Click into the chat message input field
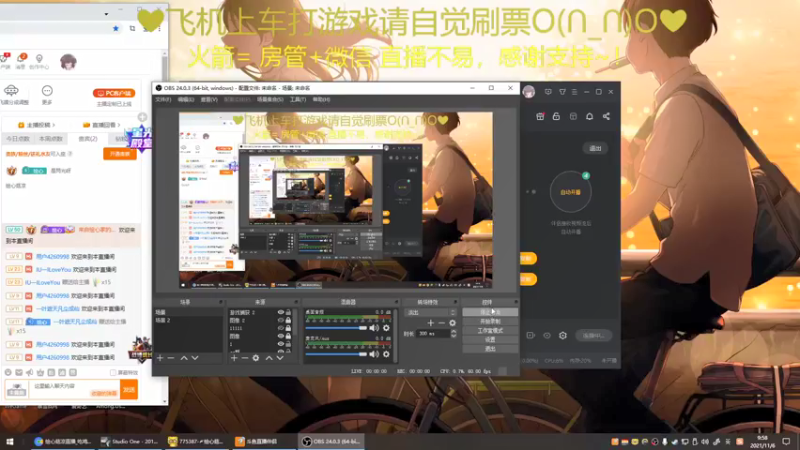The width and height of the screenshot is (800, 450). [74, 390]
